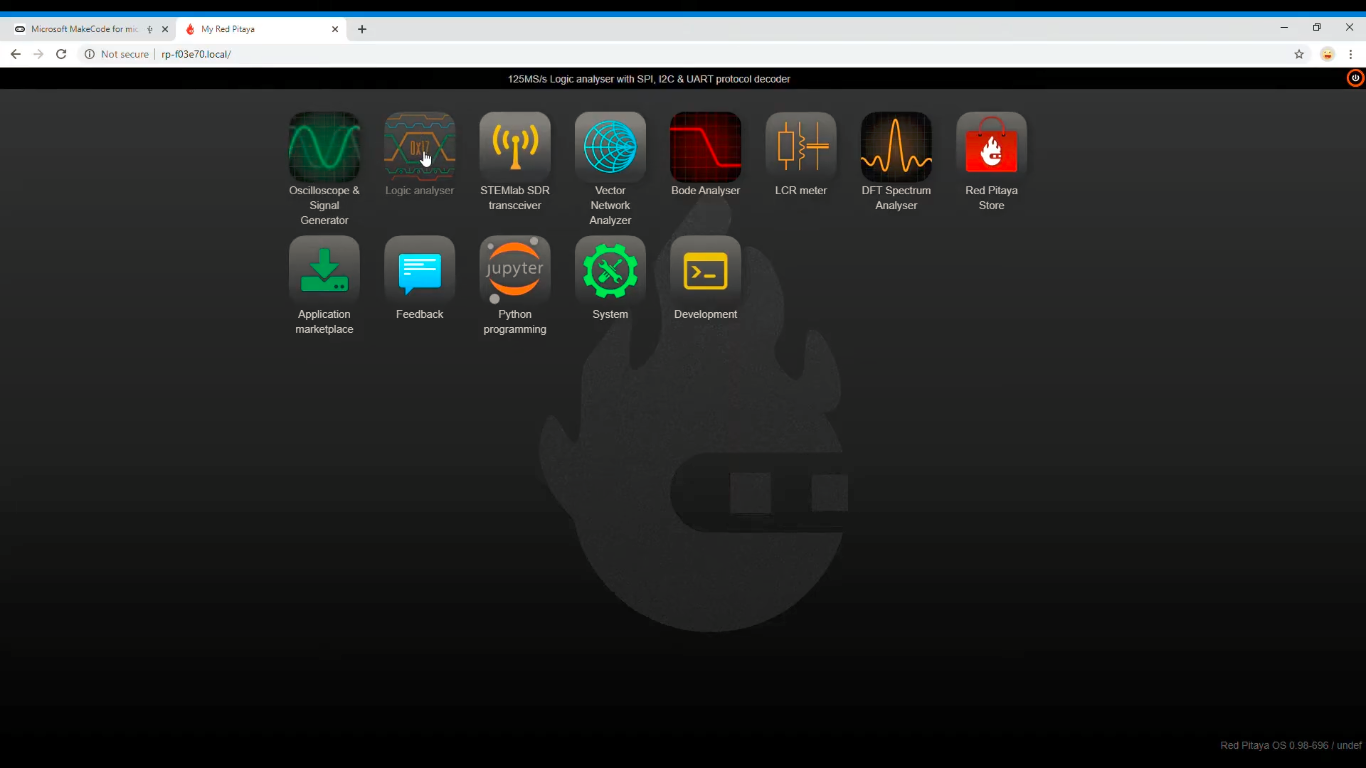This screenshot has width=1366, height=768.
Task: Launch the LCR meter app
Action: tap(801, 147)
